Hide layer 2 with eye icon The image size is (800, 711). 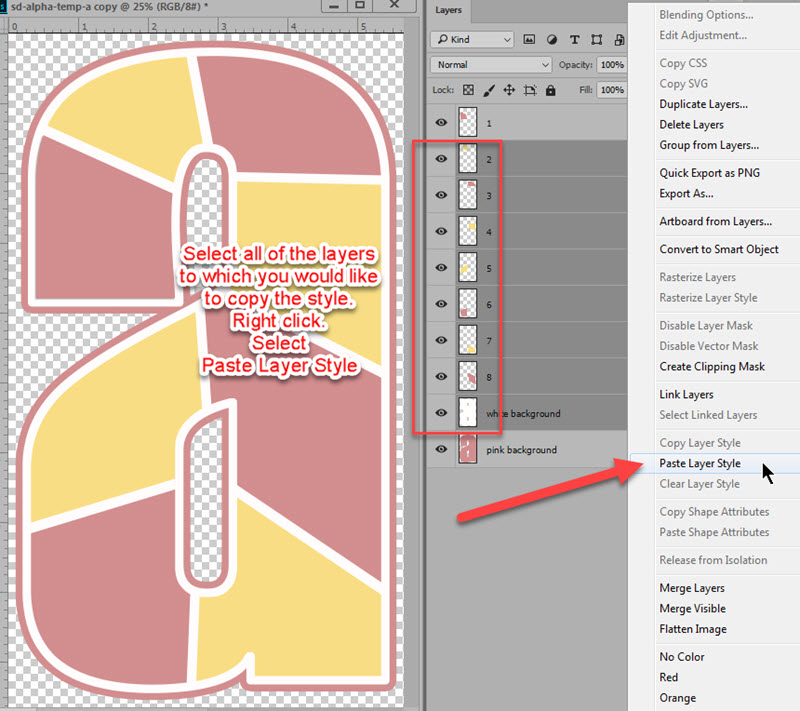pos(441,159)
